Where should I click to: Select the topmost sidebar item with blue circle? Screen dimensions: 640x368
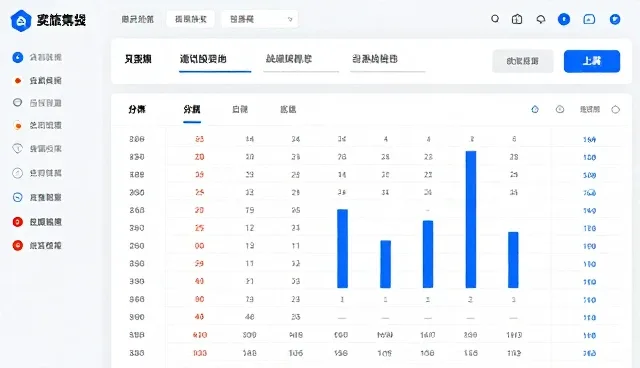click(x=37, y=57)
